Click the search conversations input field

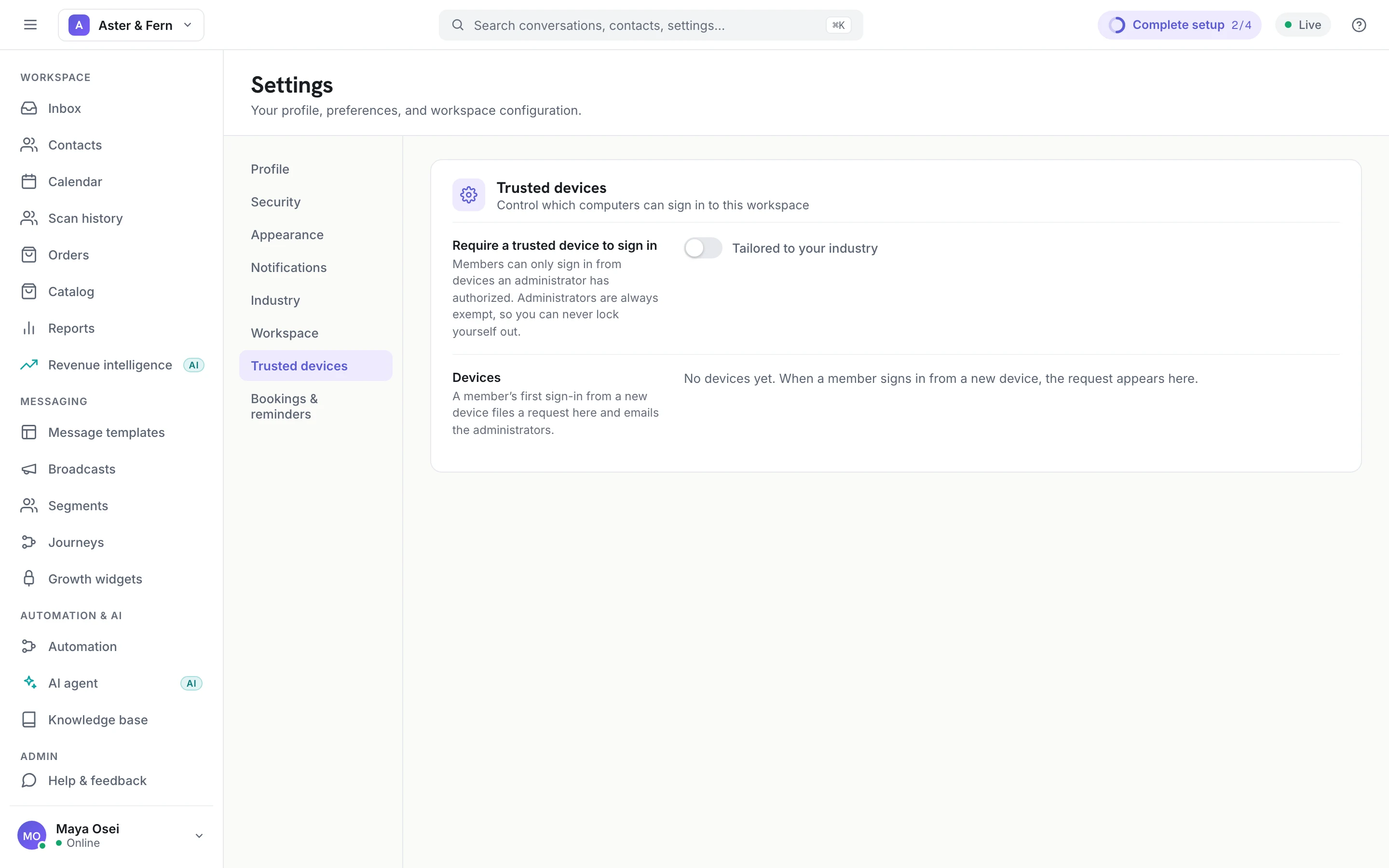point(650,25)
